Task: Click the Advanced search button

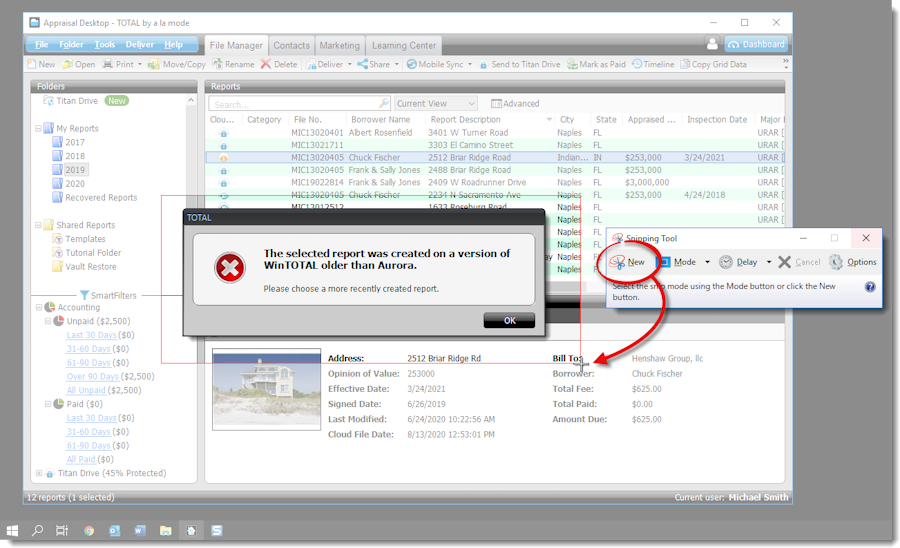Action: [515, 103]
